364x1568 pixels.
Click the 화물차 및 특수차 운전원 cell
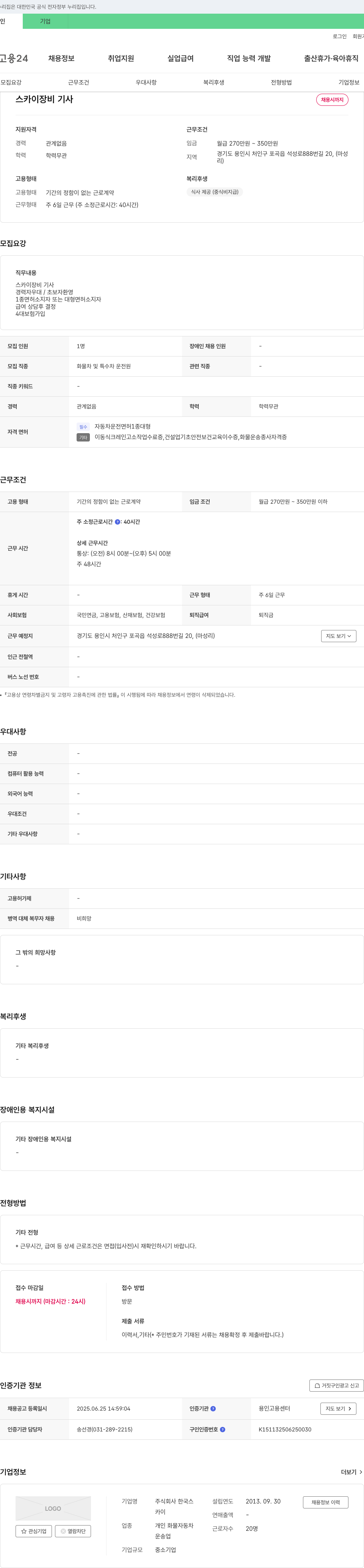click(104, 366)
